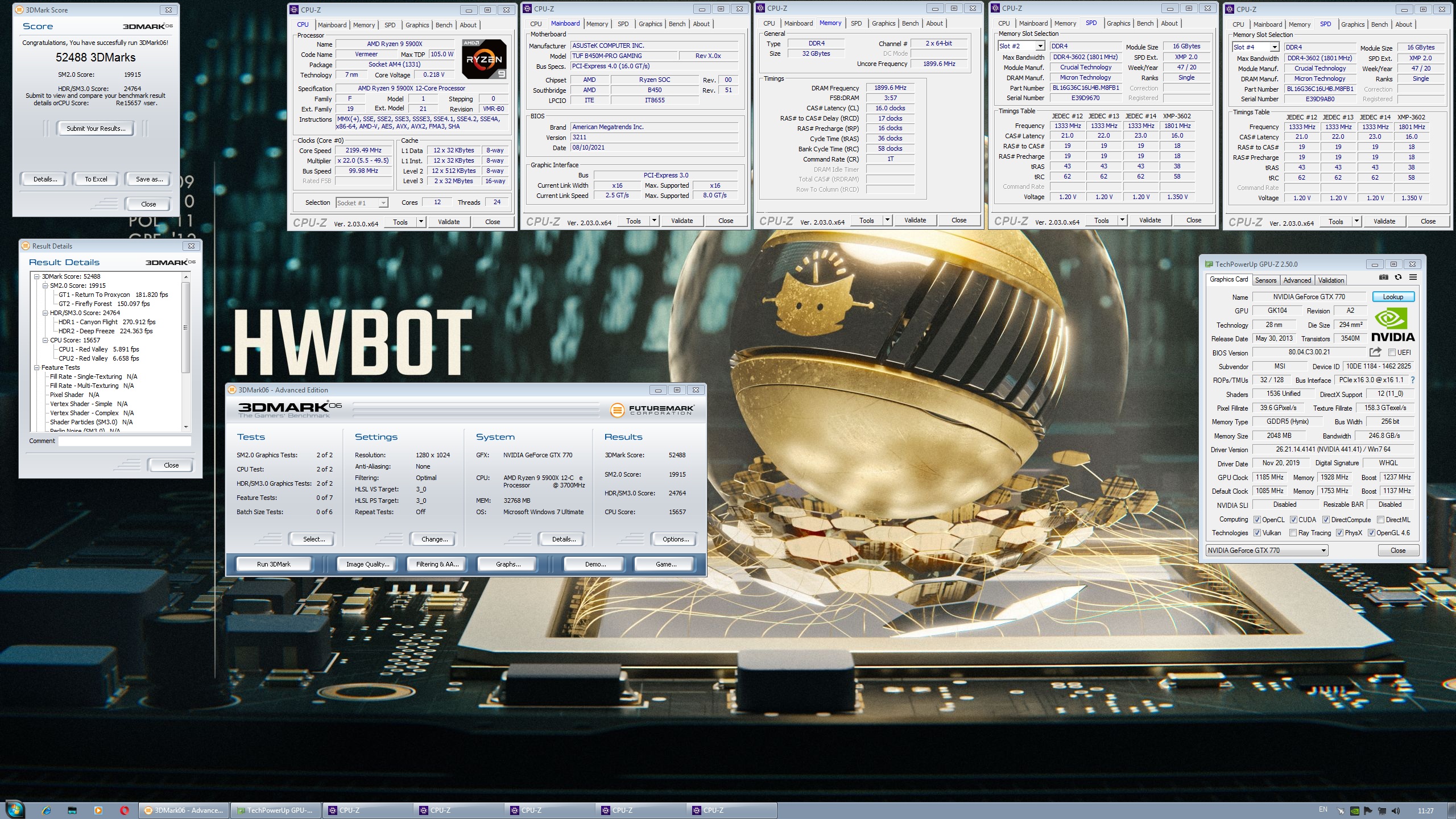1456x819 pixels.
Task: Launch Opera browser from the taskbar
Action: pos(125,810)
